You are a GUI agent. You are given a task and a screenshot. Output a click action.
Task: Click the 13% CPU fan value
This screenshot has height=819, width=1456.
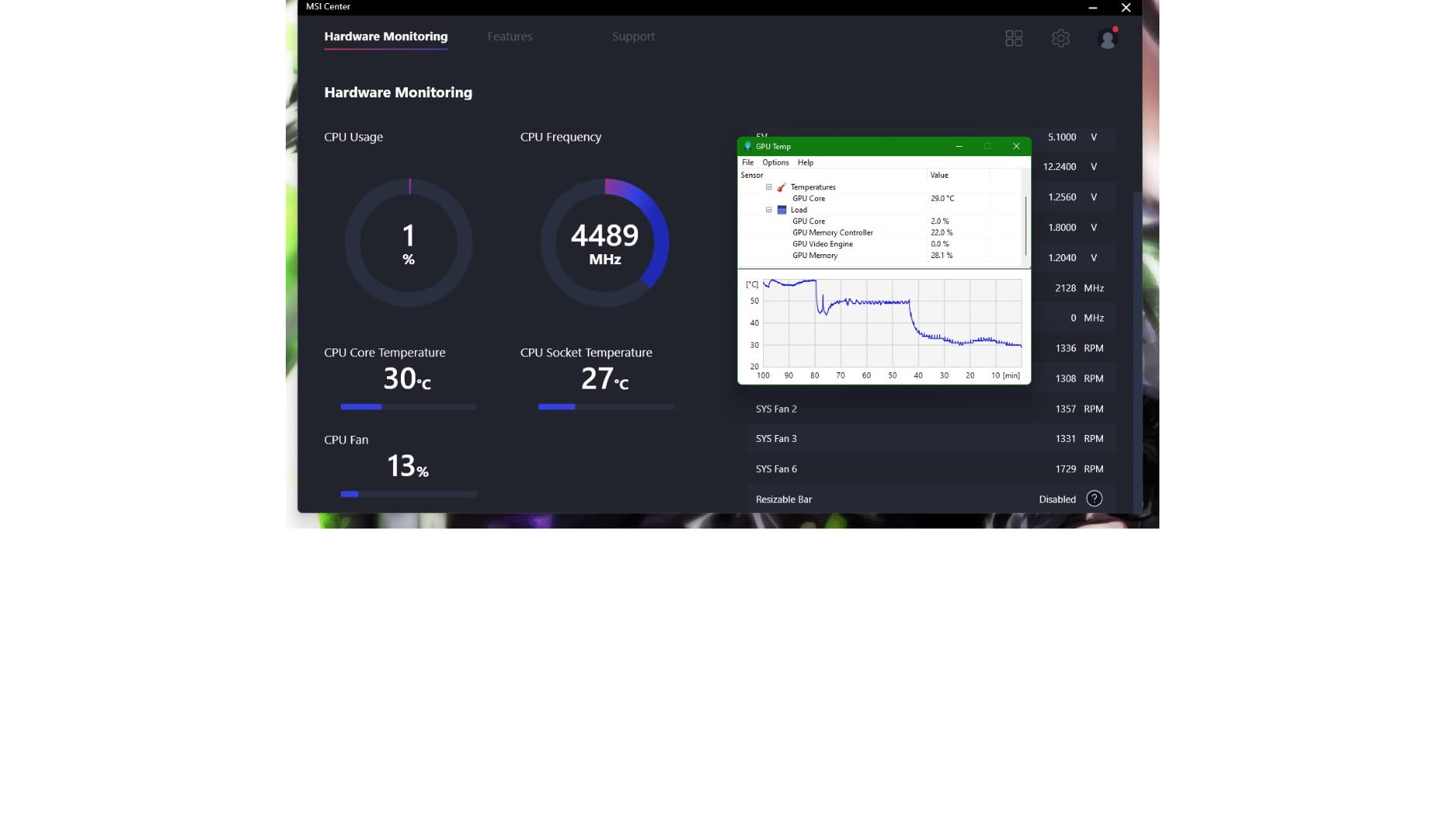coord(408,466)
